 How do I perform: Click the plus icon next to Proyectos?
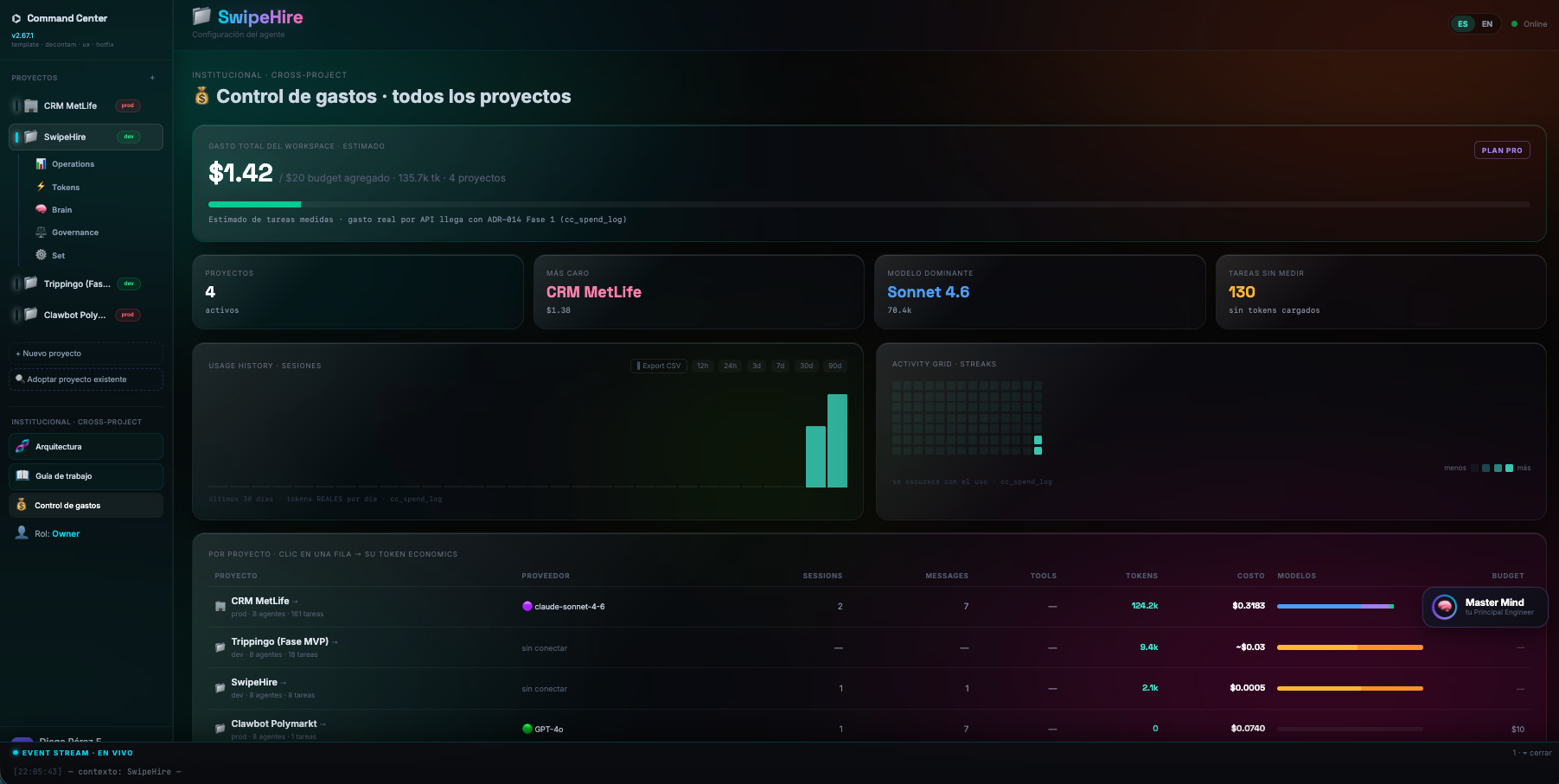click(x=152, y=78)
